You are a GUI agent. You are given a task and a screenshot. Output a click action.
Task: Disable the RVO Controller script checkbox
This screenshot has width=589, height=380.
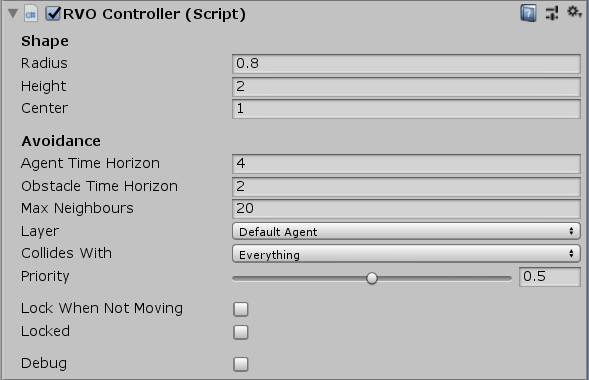[x=53, y=14]
